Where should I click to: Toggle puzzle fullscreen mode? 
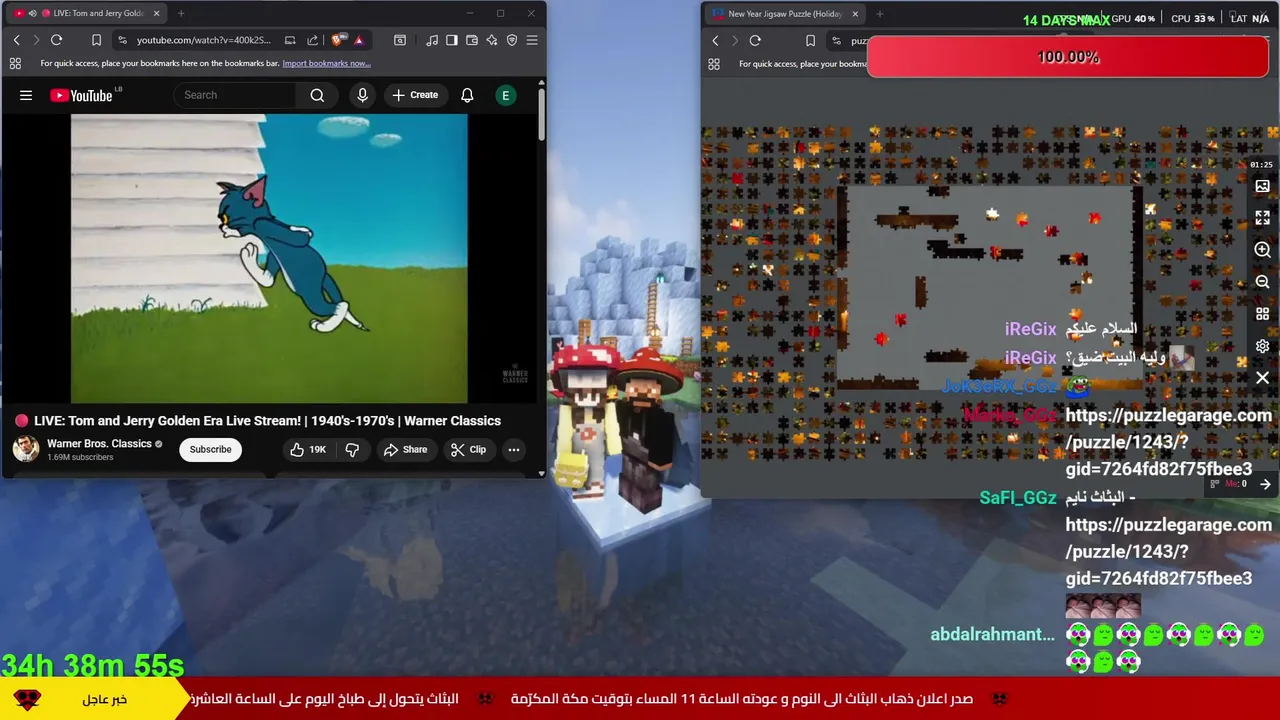1262,218
